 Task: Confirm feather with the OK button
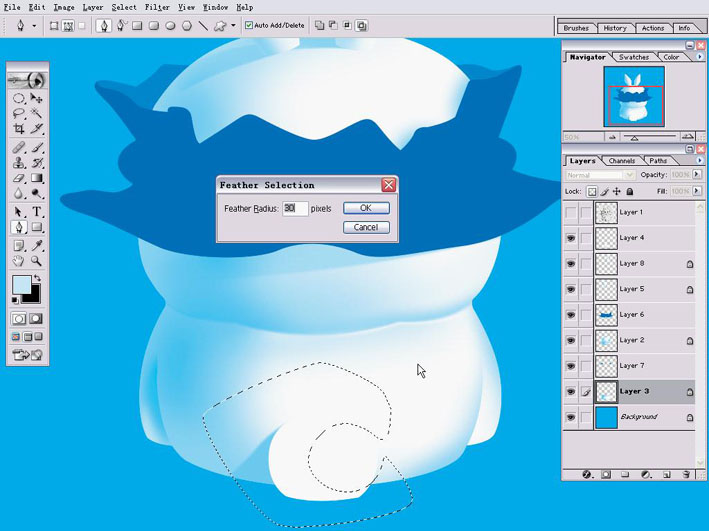click(x=366, y=208)
